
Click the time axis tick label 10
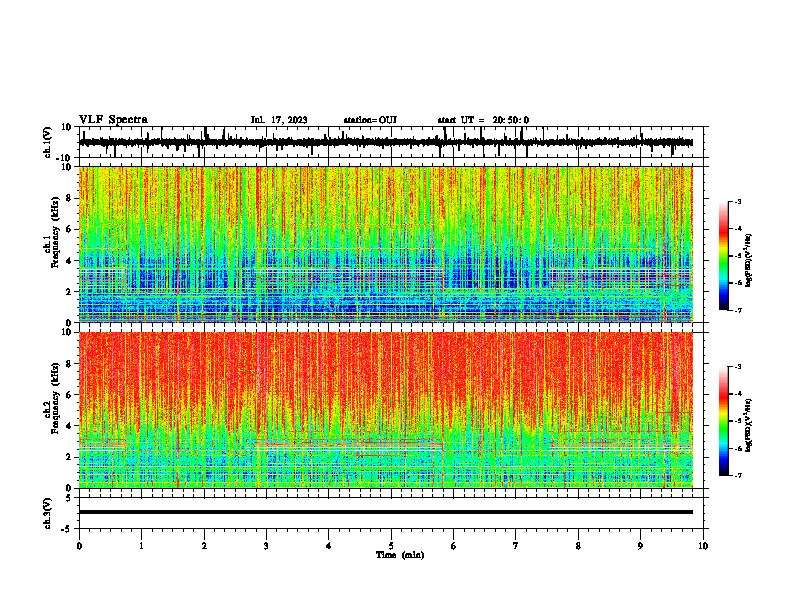703,546
